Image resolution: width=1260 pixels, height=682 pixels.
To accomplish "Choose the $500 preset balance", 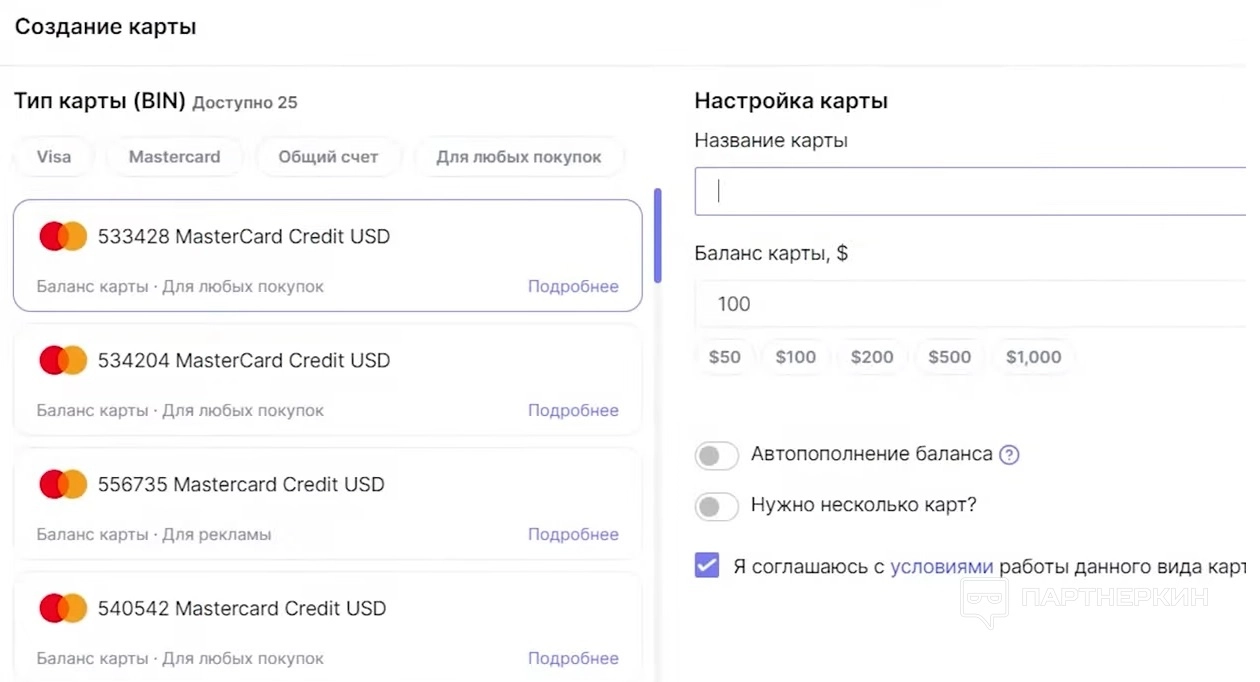I will pos(949,357).
